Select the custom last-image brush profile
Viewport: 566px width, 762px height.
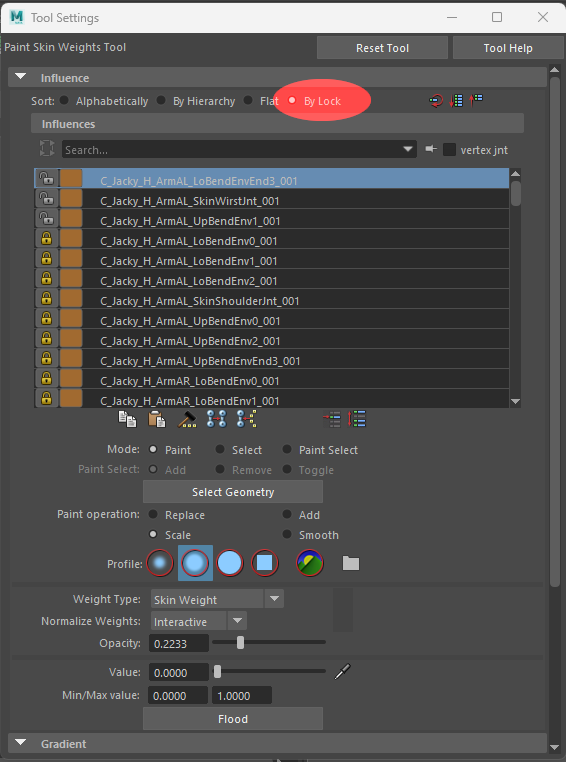click(x=310, y=563)
